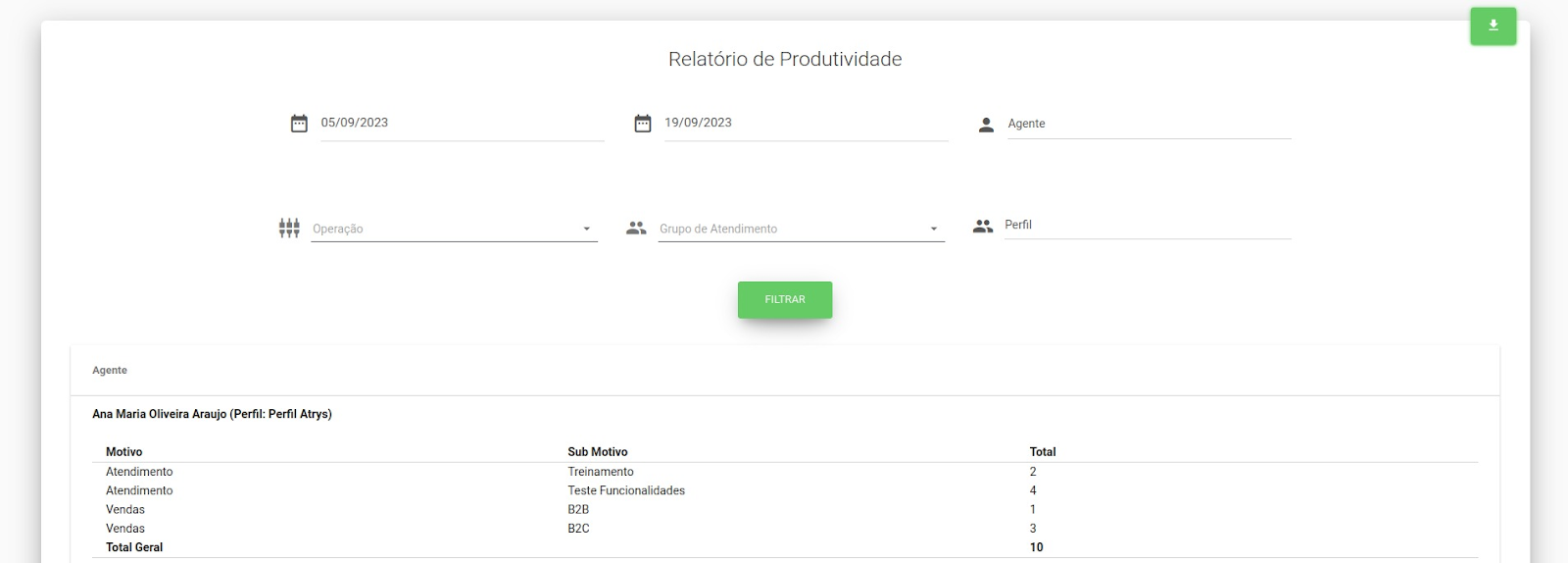Click calendar icon beside 05/09/2023
The height and width of the screenshot is (563, 1568).
click(x=299, y=124)
